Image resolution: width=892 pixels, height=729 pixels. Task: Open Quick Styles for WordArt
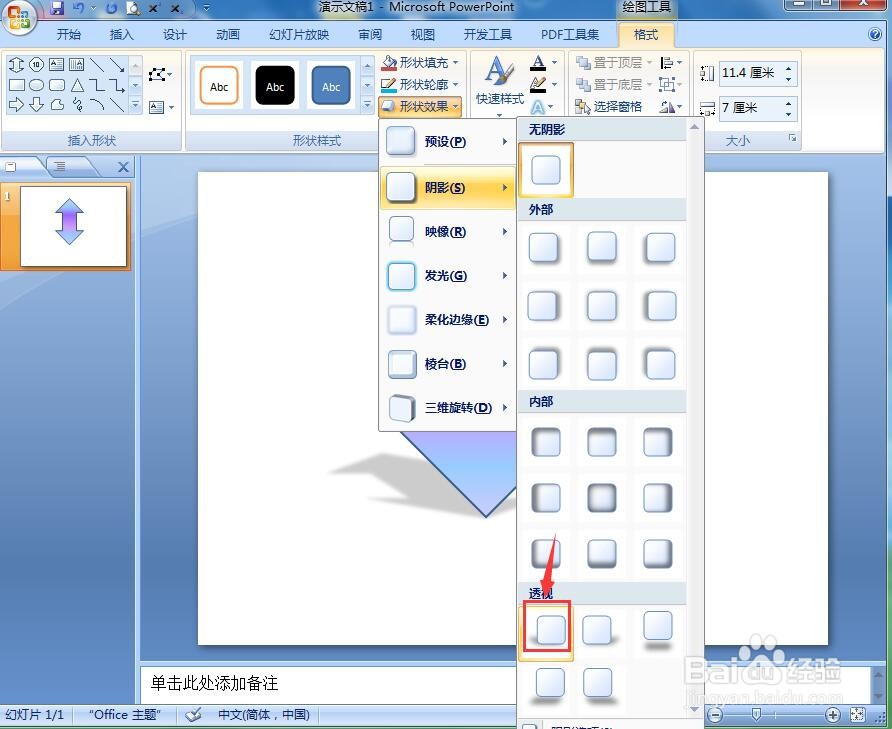[x=499, y=85]
